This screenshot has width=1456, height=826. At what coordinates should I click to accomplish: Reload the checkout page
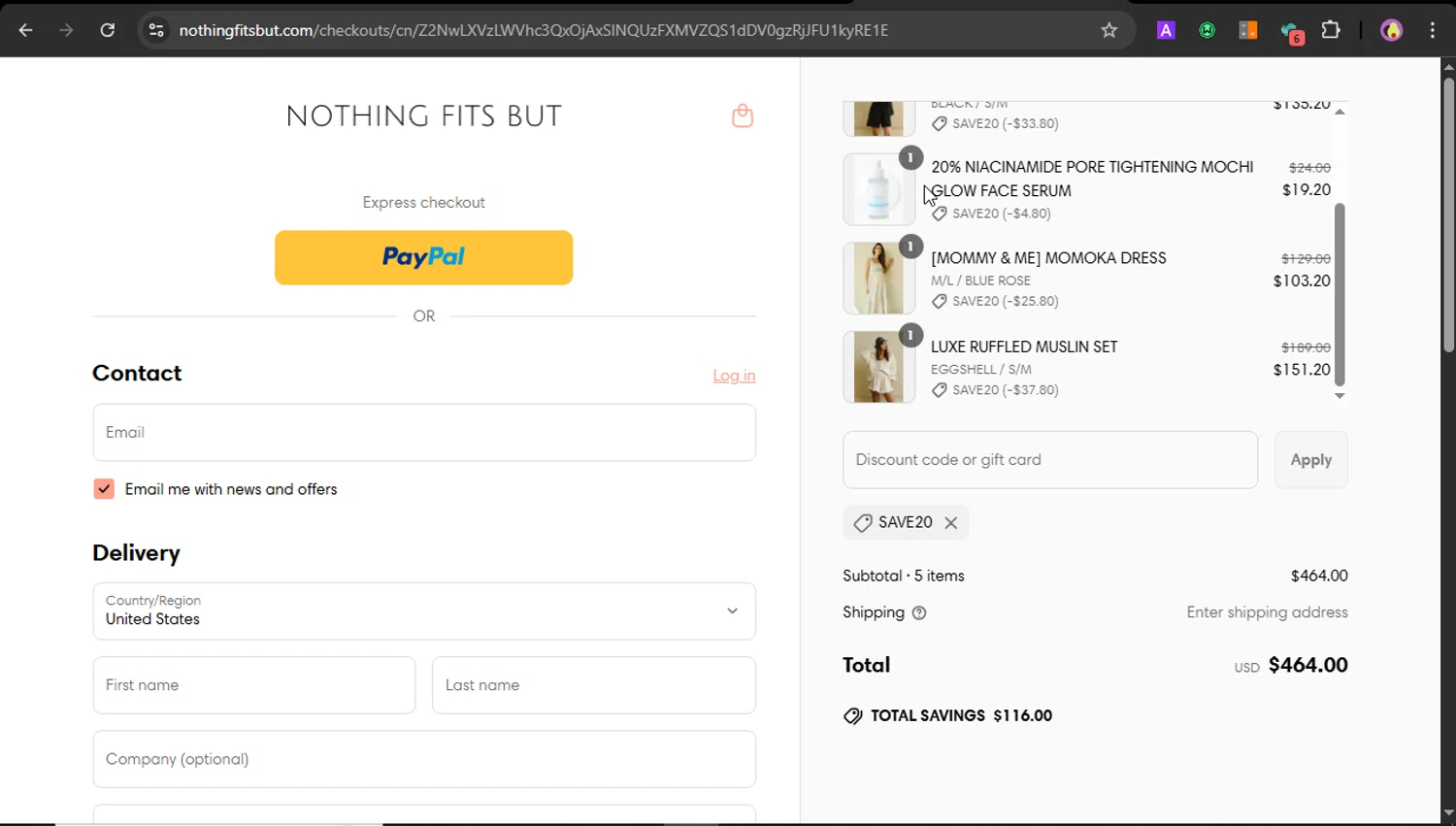pyautogui.click(x=107, y=30)
